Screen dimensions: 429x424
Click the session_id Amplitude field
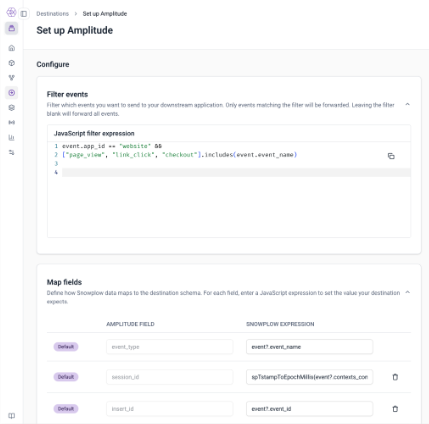[x=170, y=377]
